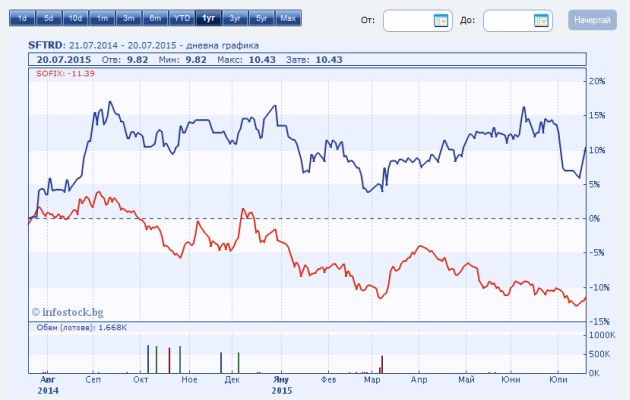This screenshot has width=630, height=400.
Task: Click the Ное month axis label
Action: [x=189, y=380]
